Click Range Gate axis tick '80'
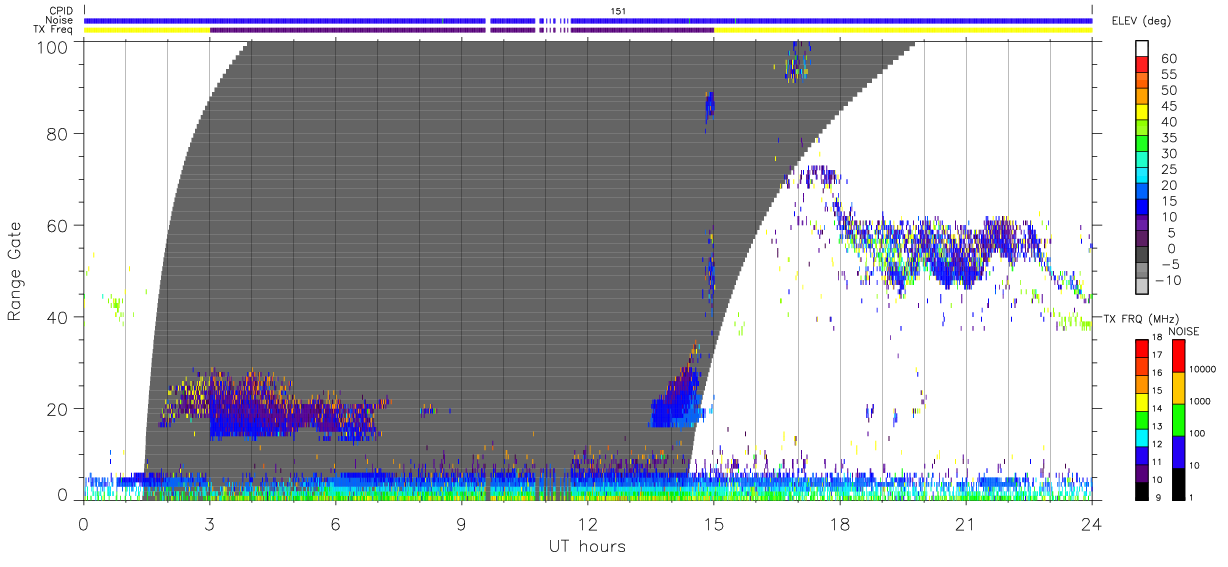 [57, 133]
